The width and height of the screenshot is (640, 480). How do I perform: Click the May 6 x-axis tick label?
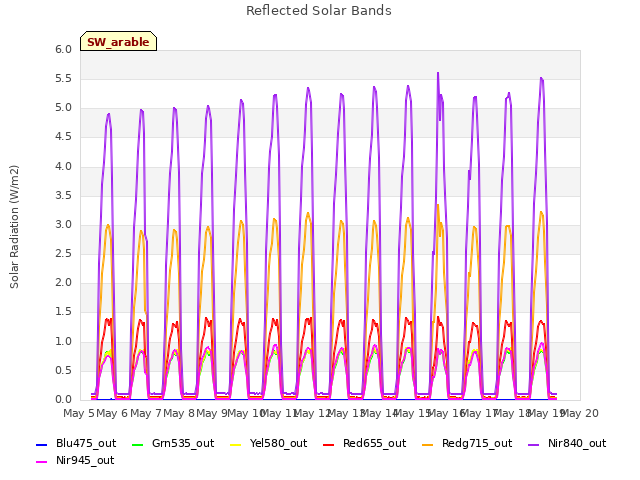[x=112, y=413]
